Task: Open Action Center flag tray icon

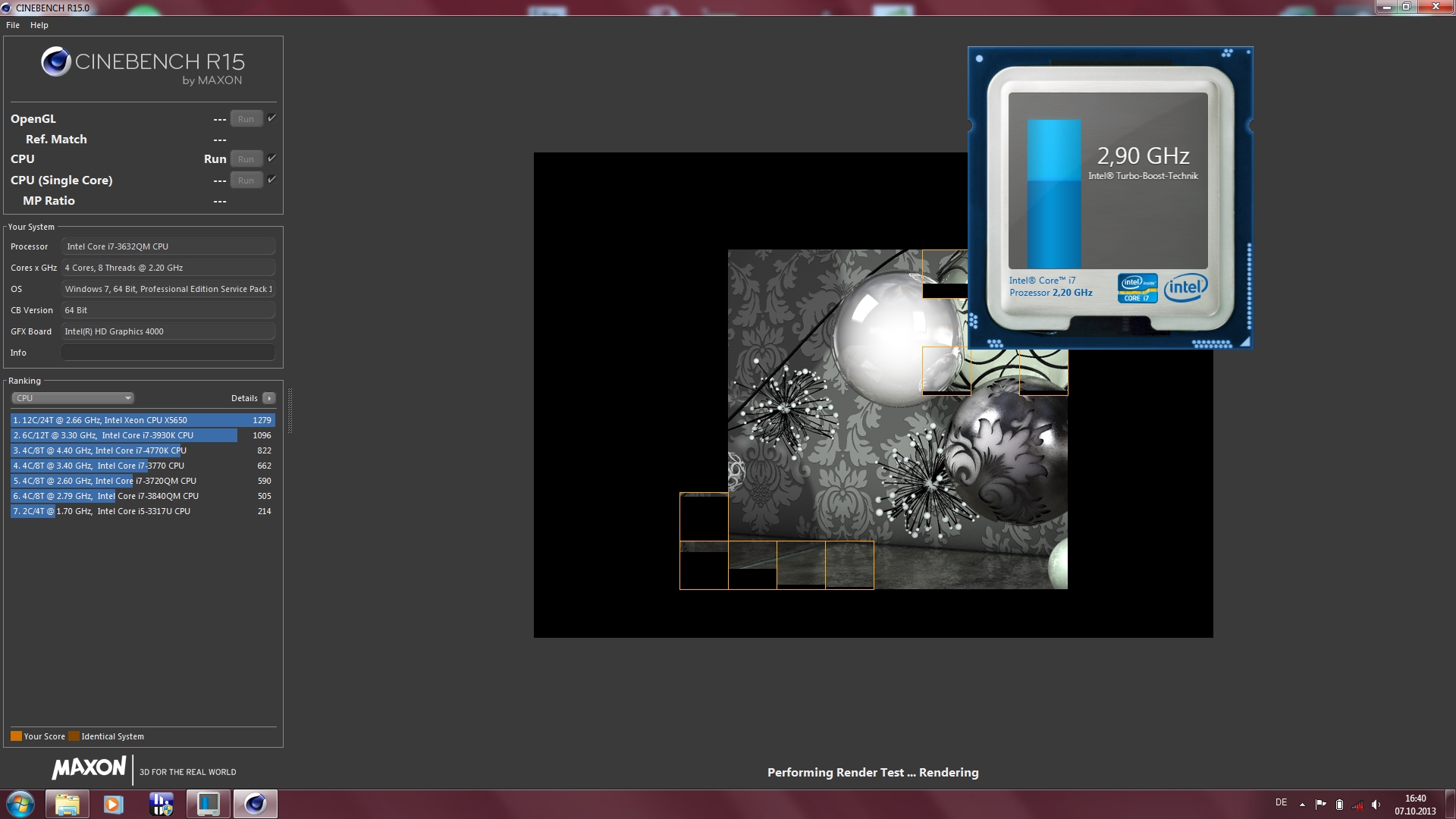Action: (1320, 805)
